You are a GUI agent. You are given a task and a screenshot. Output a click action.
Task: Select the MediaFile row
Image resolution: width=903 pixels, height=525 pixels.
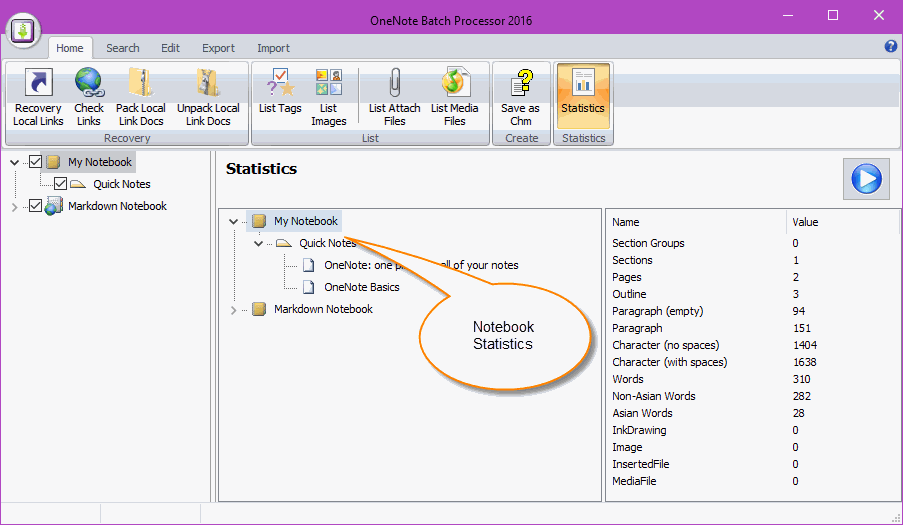(752, 481)
